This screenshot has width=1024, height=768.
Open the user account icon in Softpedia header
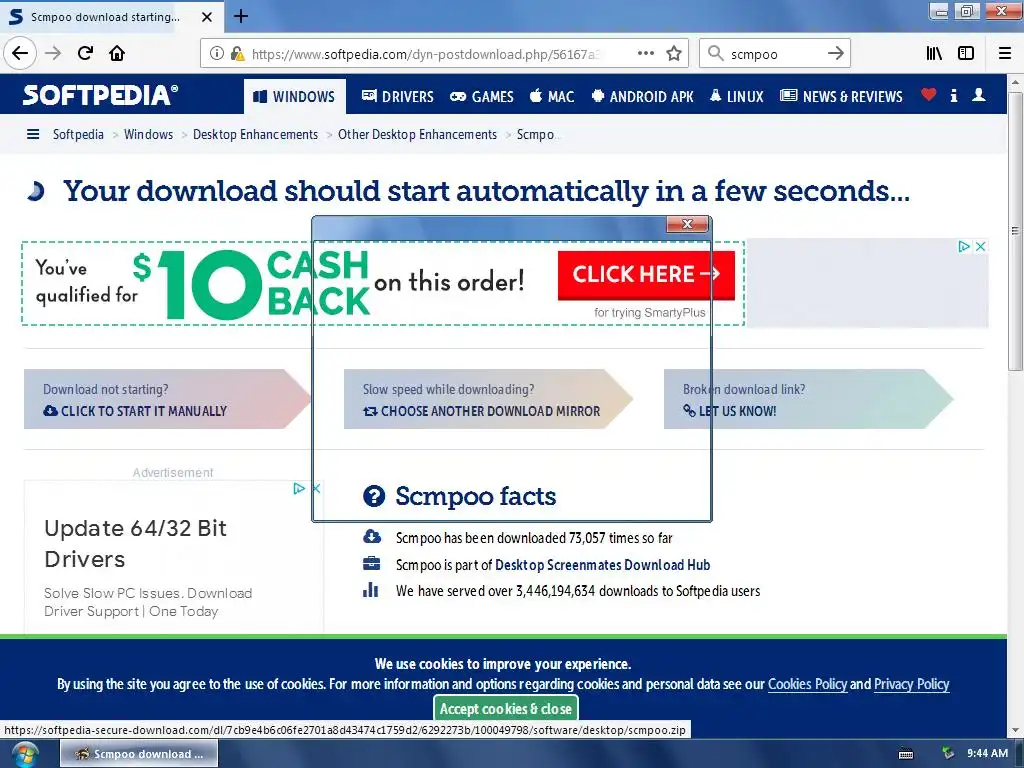pos(978,95)
